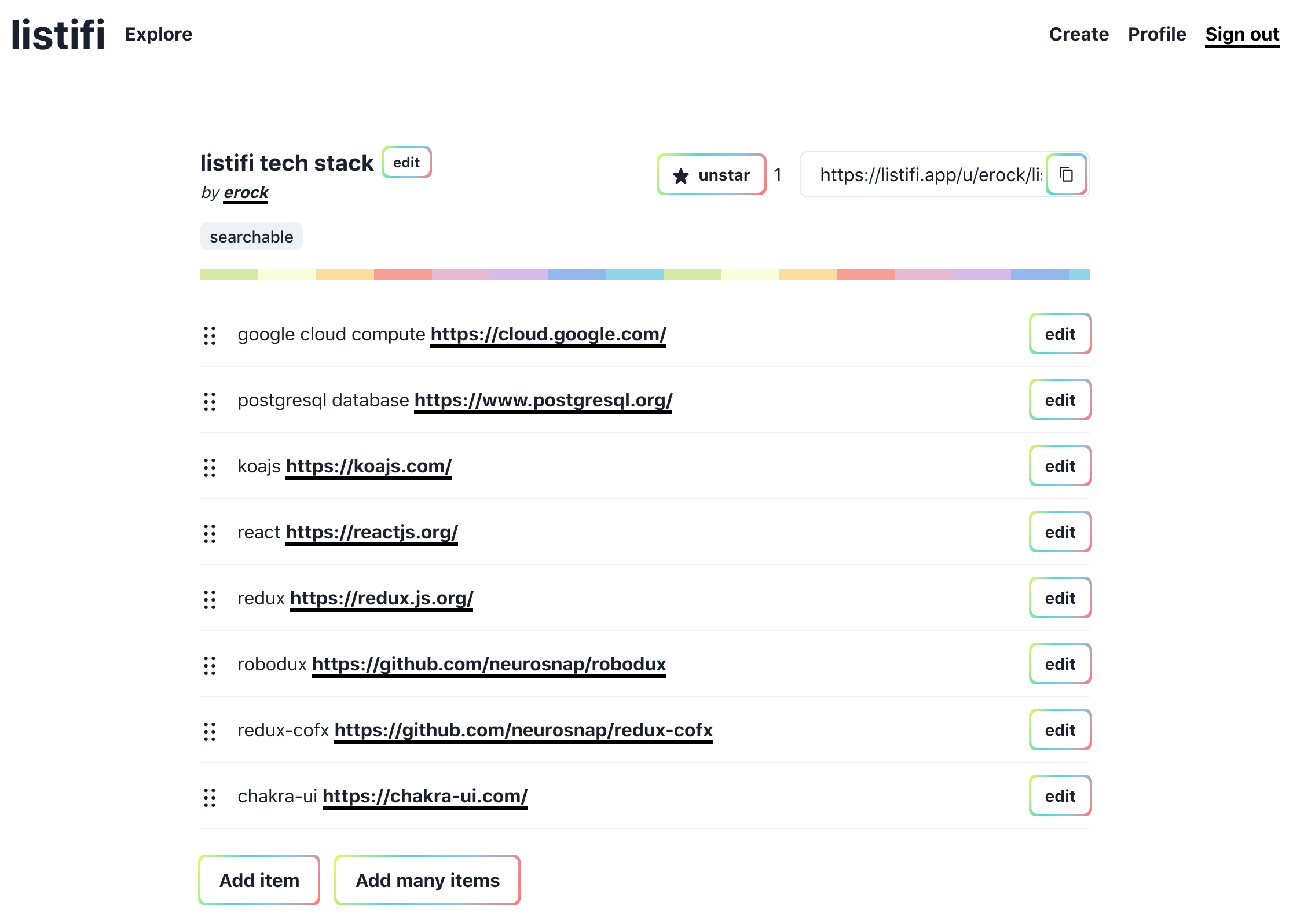Open the Create page
Image resolution: width=1304 pixels, height=924 pixels.
(x=1079, y=34)
